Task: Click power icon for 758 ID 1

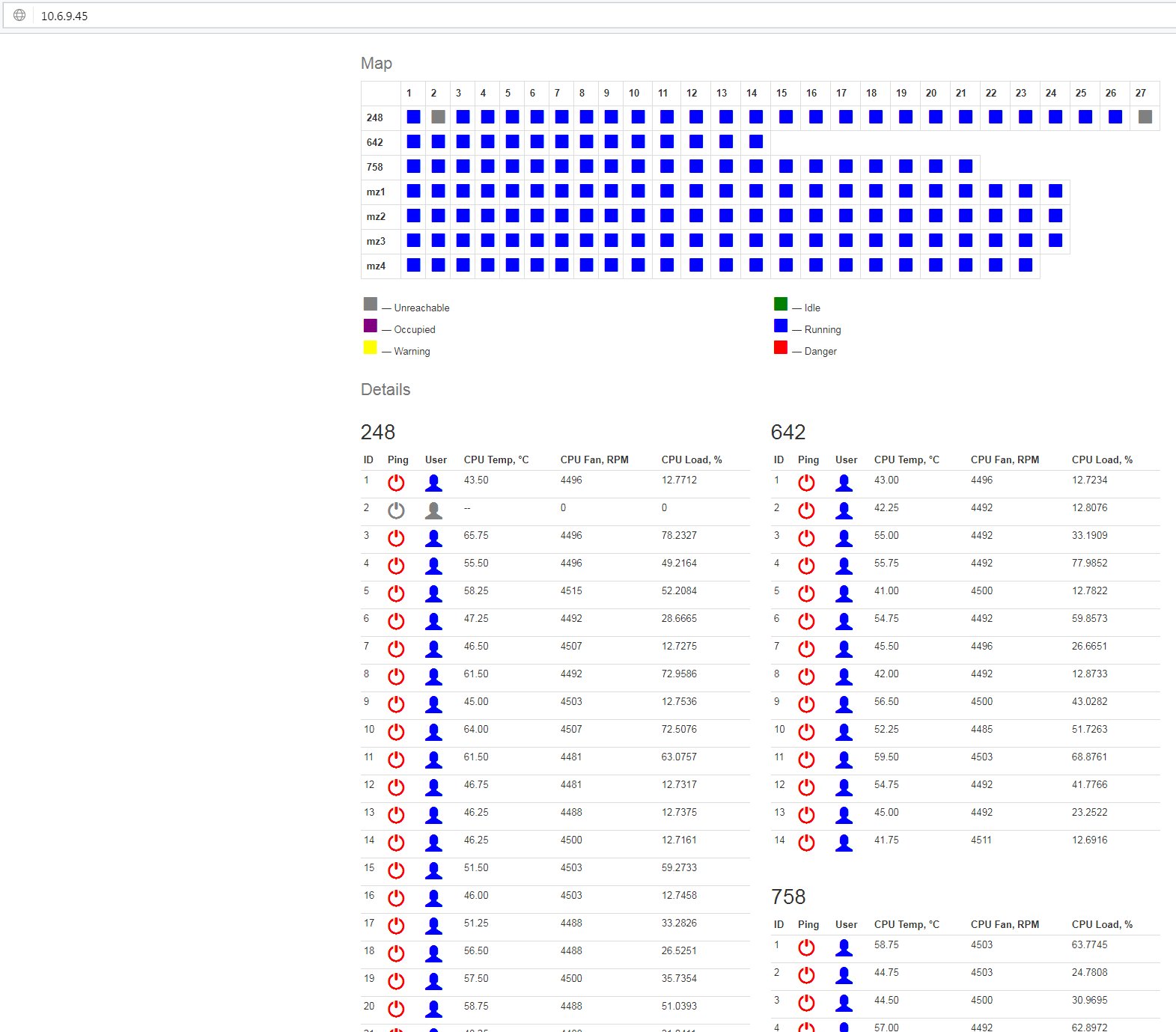Action: coord(806,947)
